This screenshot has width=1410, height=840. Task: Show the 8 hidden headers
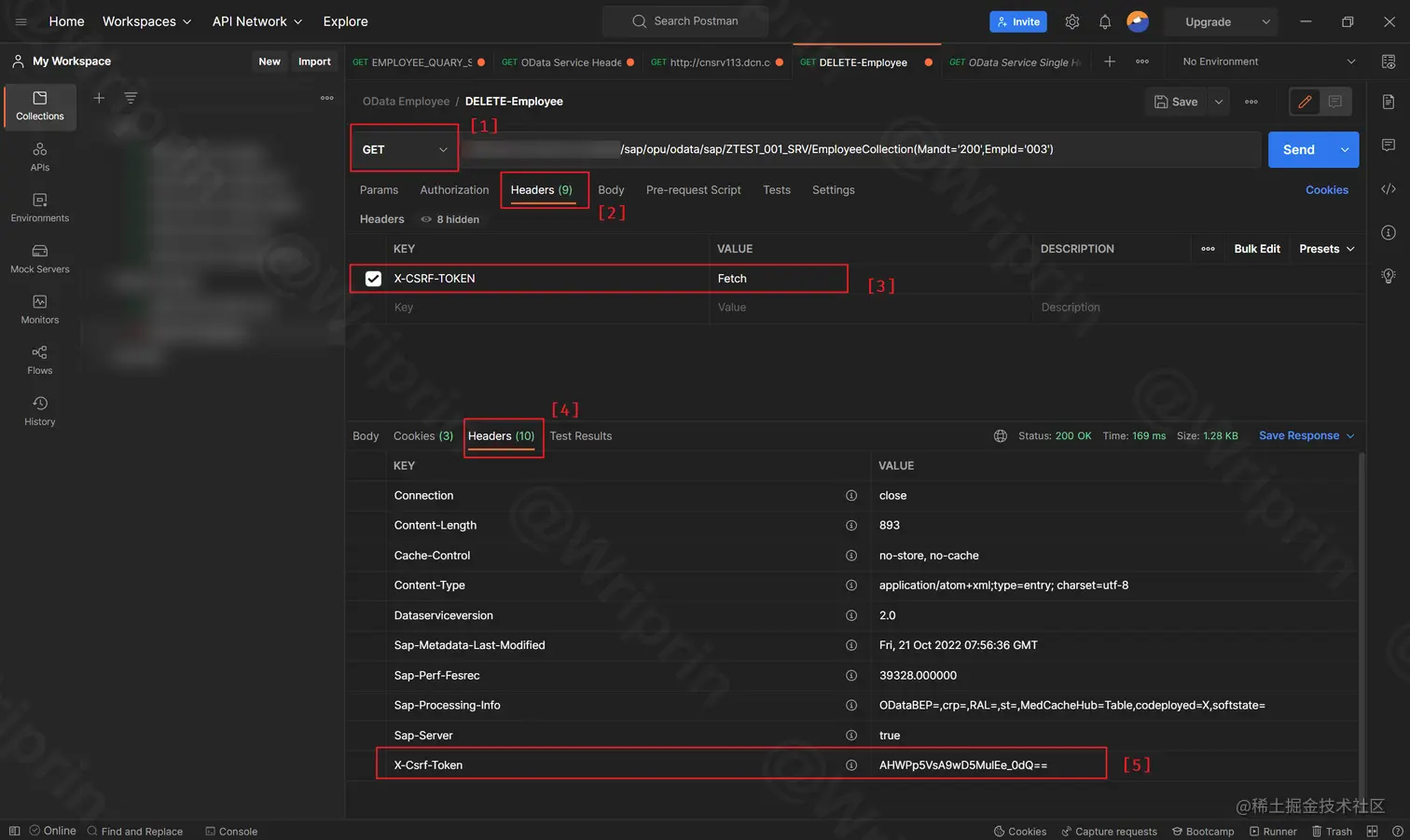coord(449,220)
